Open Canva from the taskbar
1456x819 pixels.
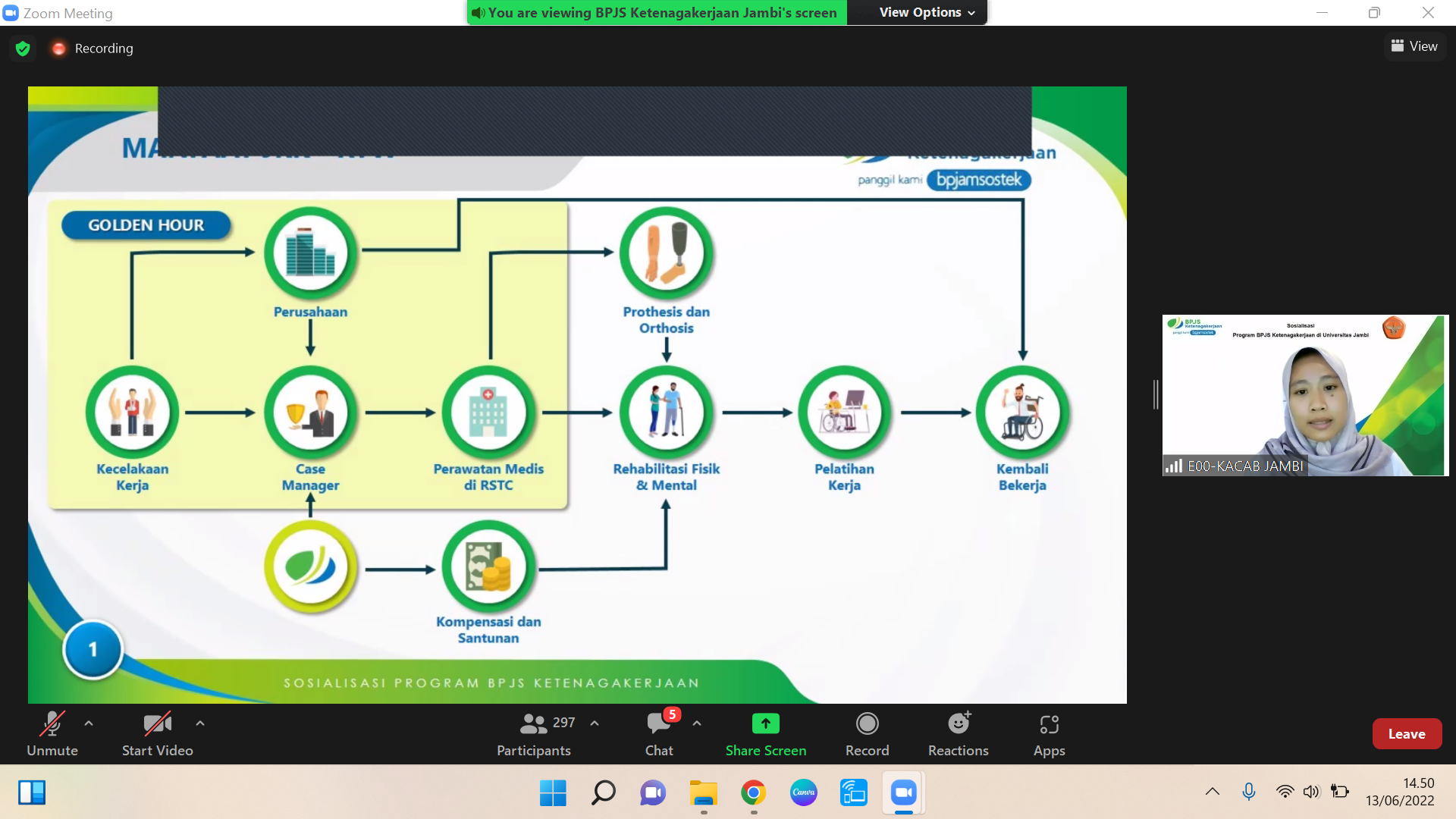coord(803,792)
